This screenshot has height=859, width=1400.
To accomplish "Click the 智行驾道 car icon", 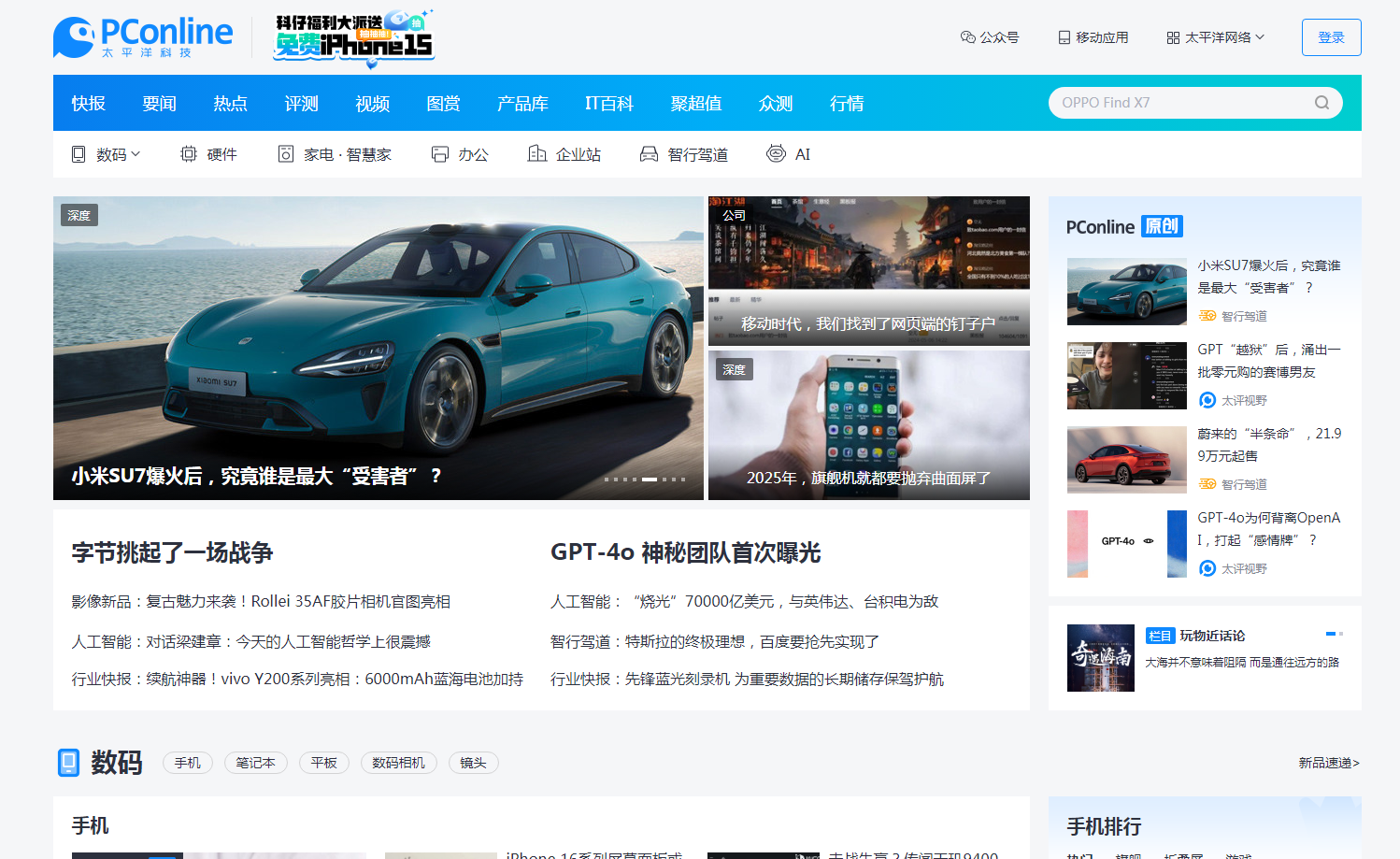I will point(649,154).
